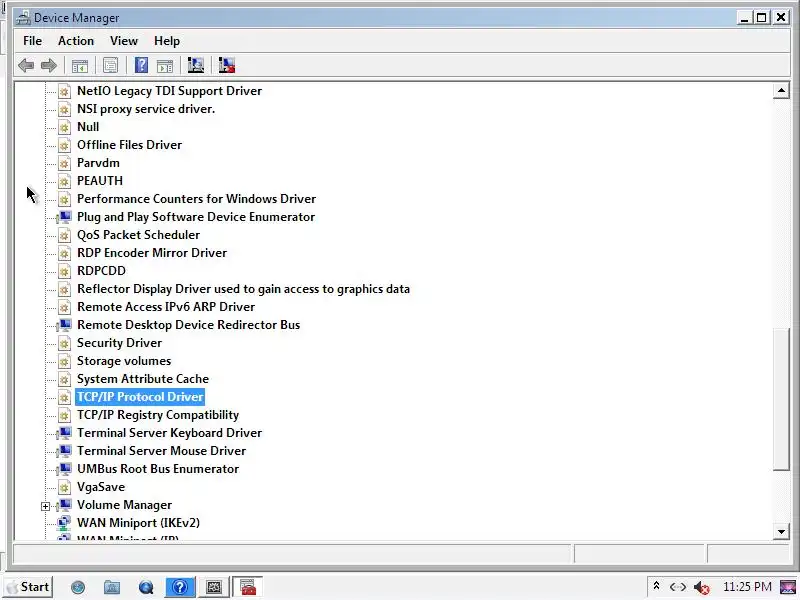Toggle the Show/Hide Console Tree toolbar icon
800x600 pixels.
80,65
